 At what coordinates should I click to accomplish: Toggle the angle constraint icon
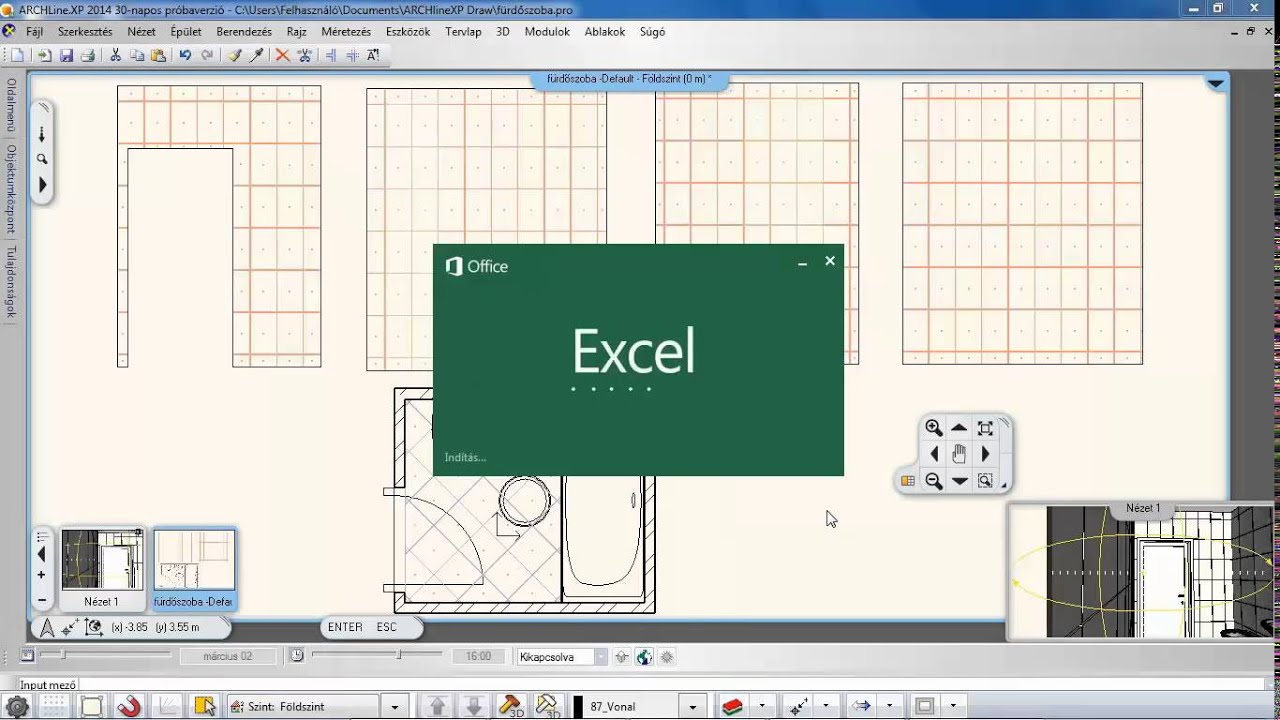(168, 706)
